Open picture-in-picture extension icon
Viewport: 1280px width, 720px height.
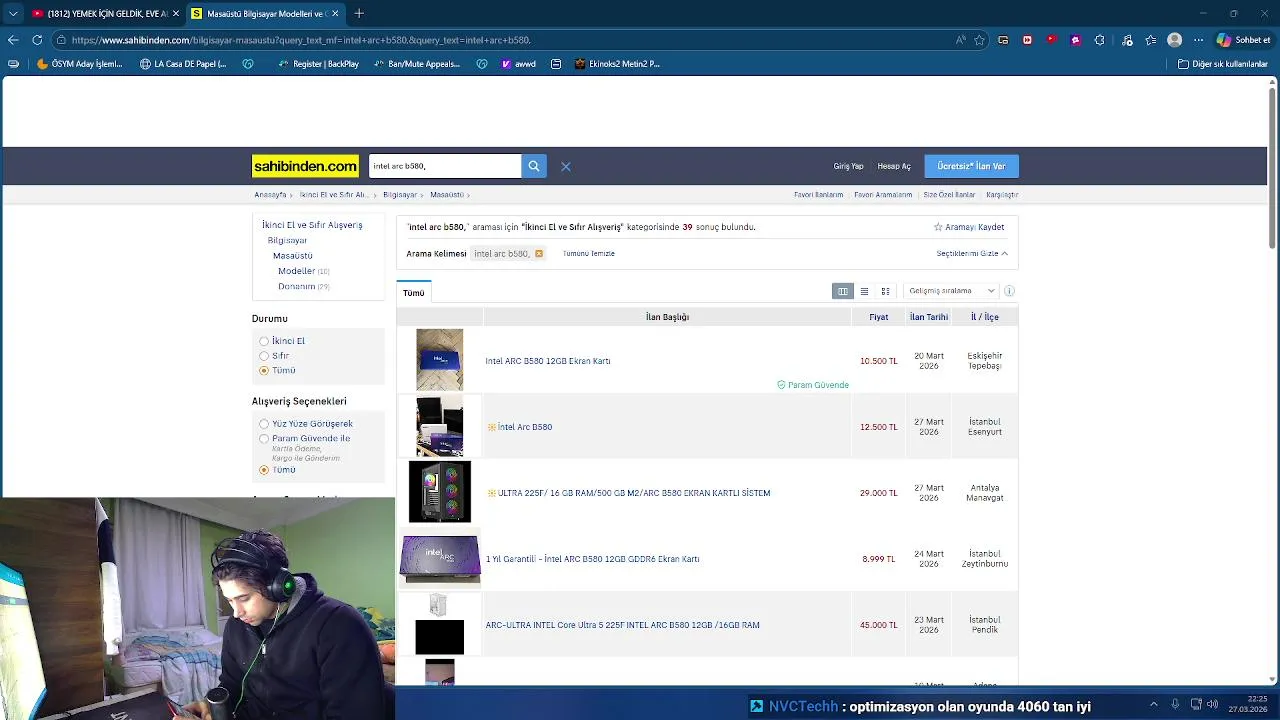1003,40
